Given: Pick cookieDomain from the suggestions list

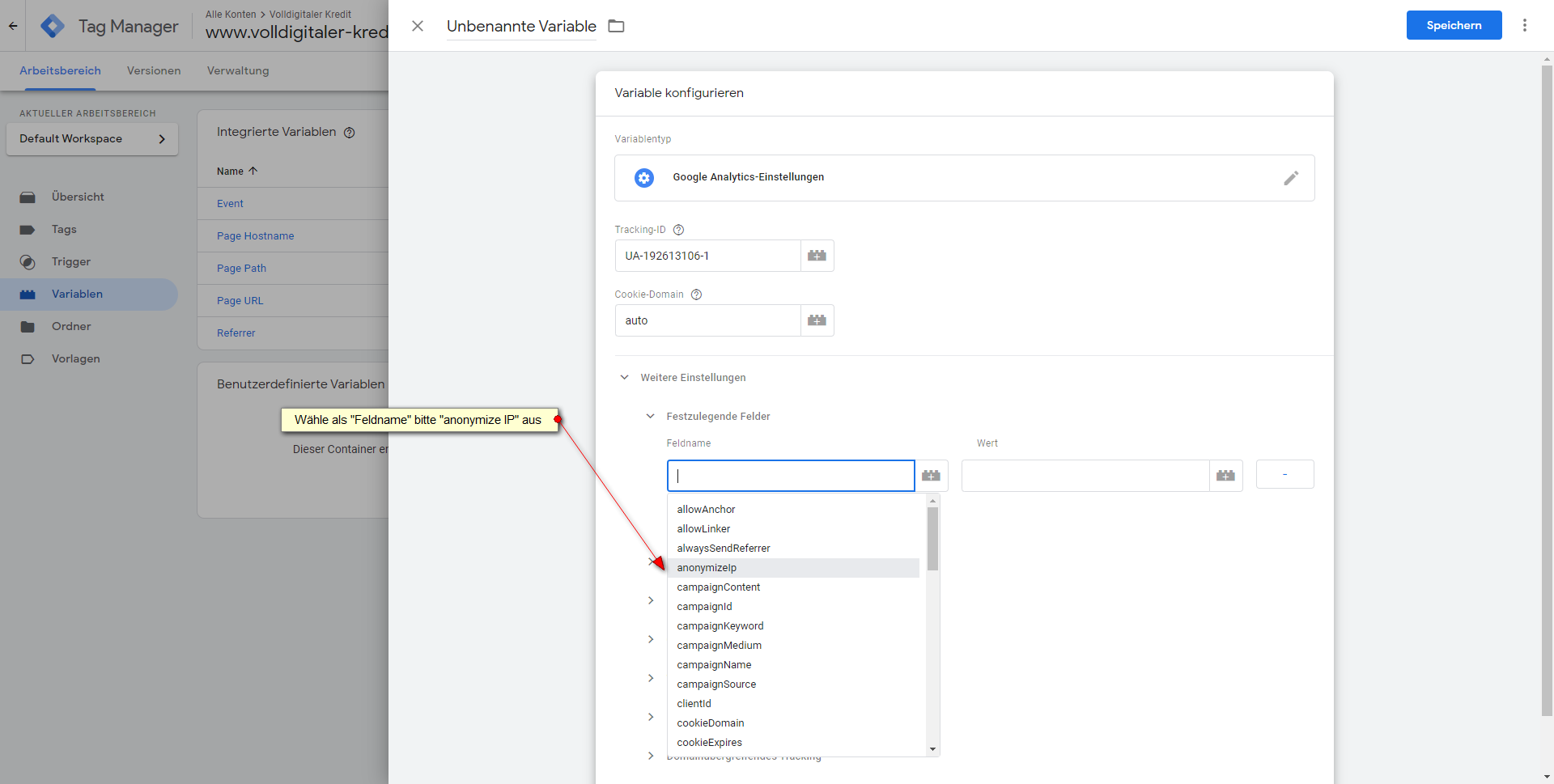Looking at the screenshot, I should pyautogui.click(x=710, y=723).
